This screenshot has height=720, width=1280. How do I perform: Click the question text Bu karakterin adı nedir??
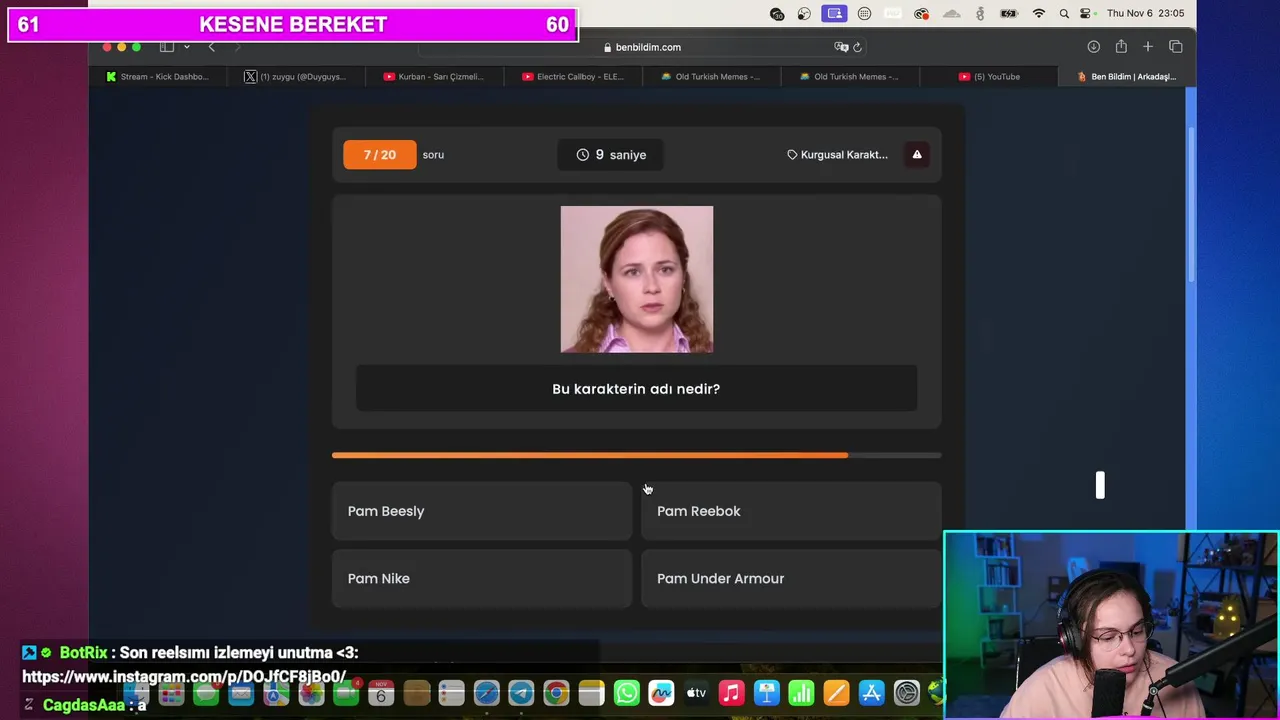tap(636, 389)
